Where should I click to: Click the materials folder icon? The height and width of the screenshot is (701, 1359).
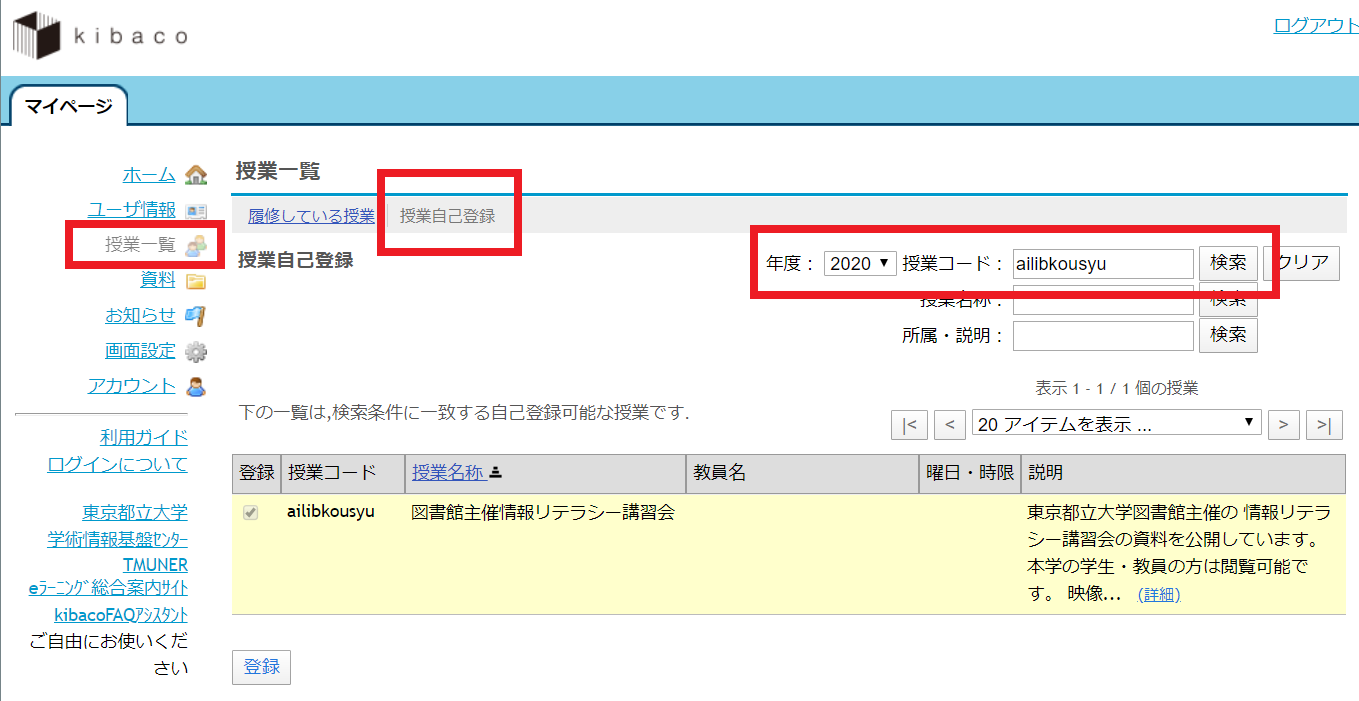tap(196, 281)
